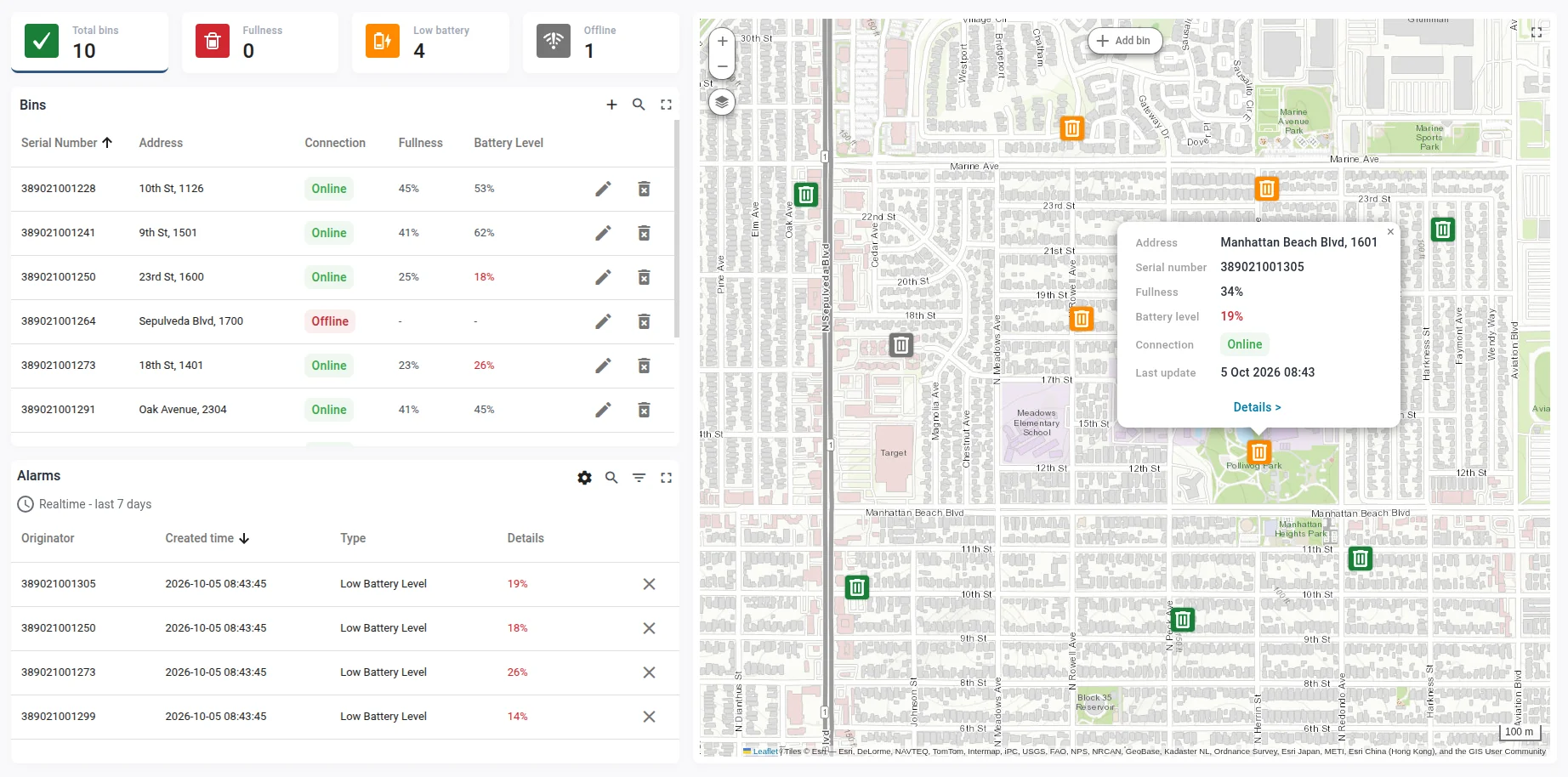Clear alarm for originator 389021001273
1568x777 pixels.
(649, 672)
